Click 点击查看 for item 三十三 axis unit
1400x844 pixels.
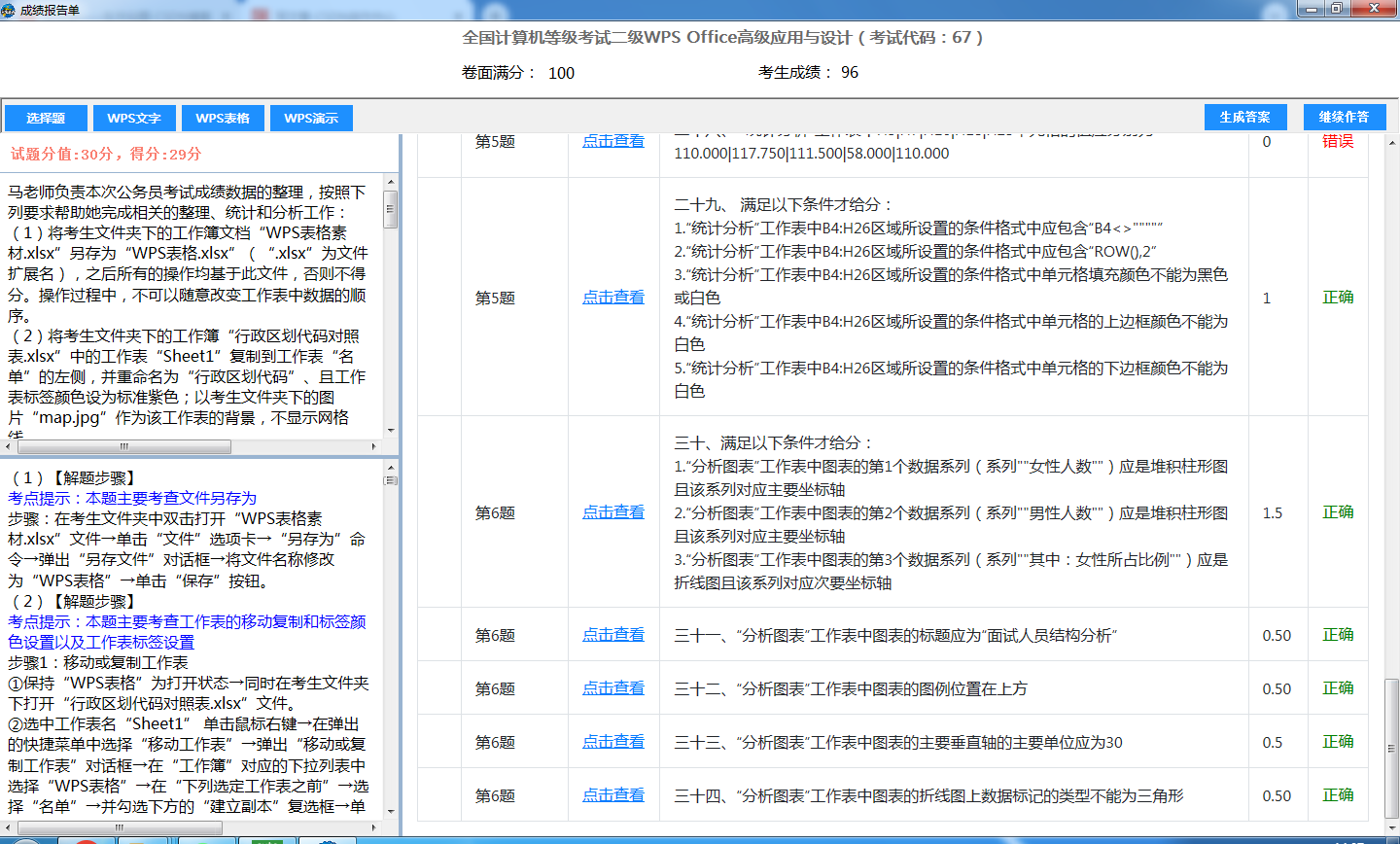613,742
